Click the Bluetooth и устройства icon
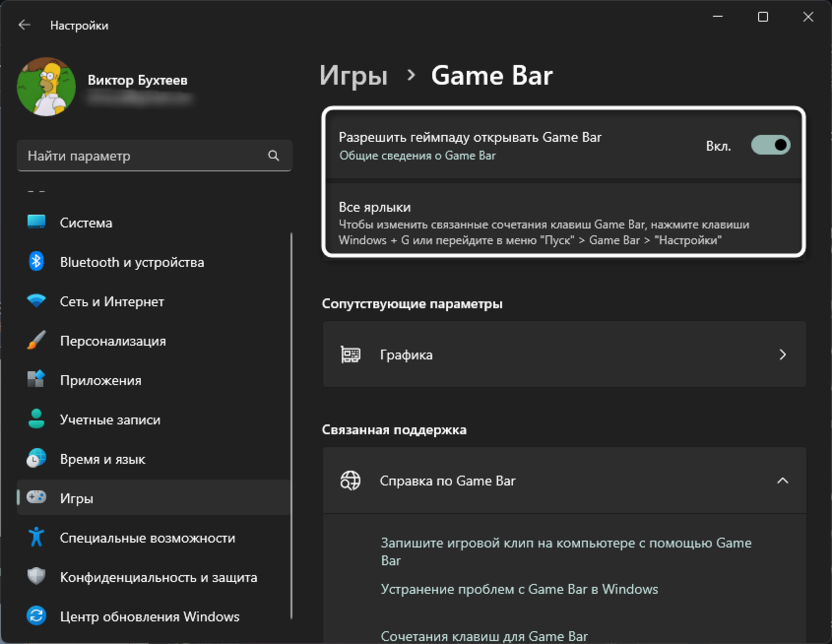Screen dimensions: 832x644 37,262
